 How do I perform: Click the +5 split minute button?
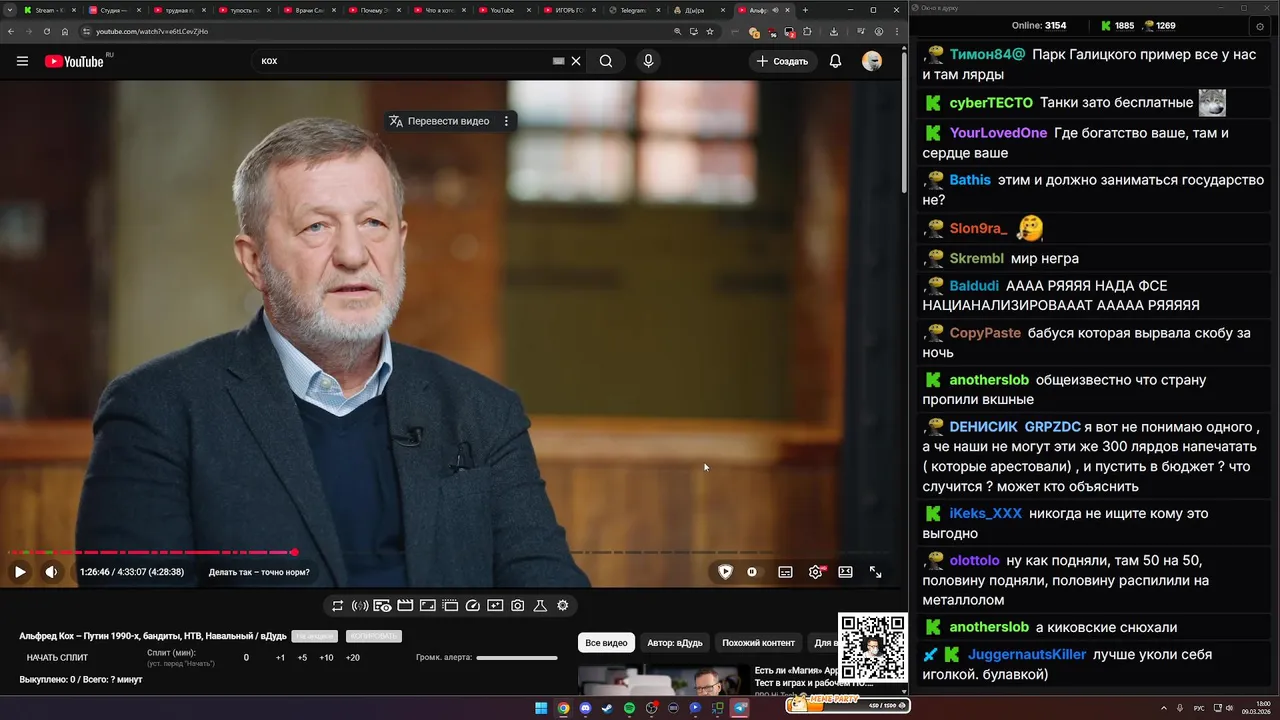pyautogui.click(x=302, y=657)
